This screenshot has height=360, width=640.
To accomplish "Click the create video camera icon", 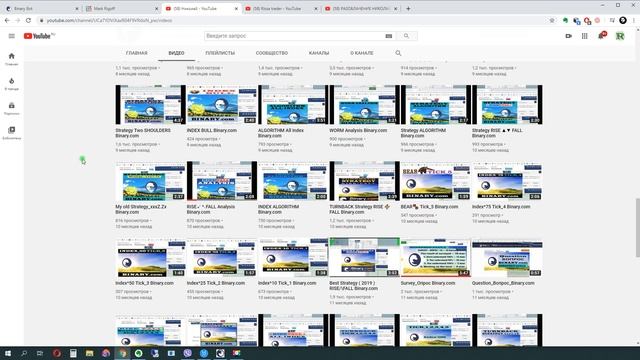I will [x=569, y=36].
